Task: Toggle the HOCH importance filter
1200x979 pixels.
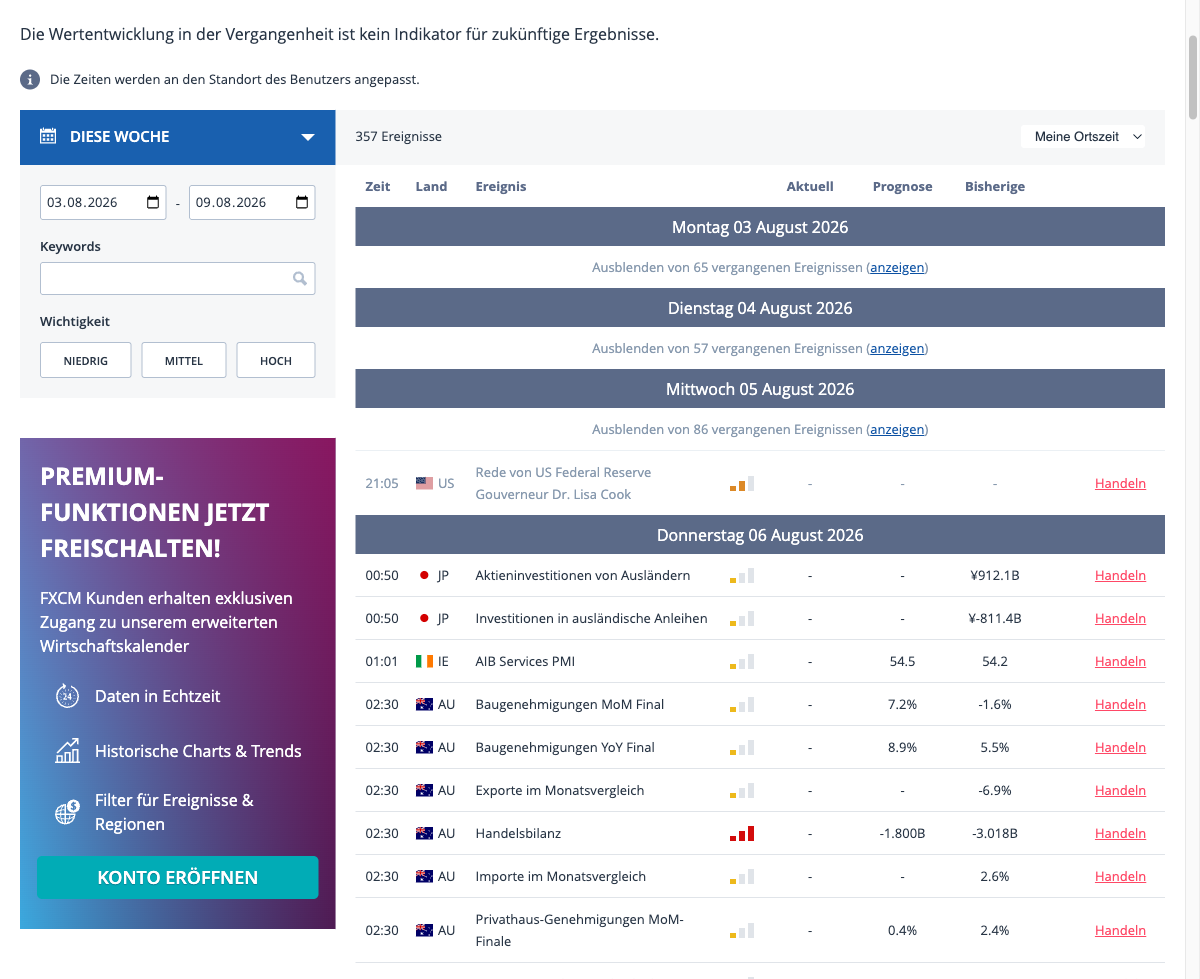Action: [x=276, y=361]
